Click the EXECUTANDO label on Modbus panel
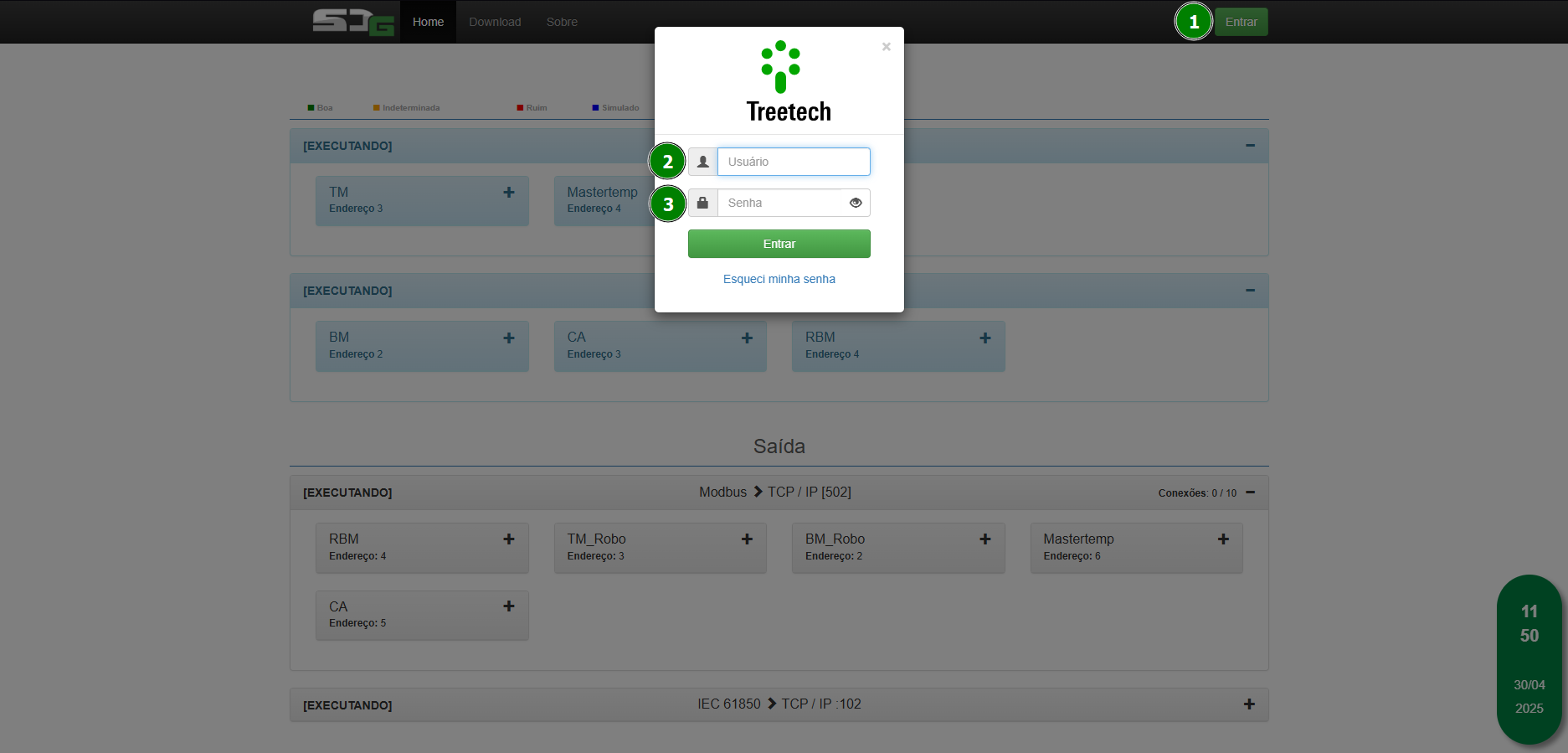 (x=347, y=493)
